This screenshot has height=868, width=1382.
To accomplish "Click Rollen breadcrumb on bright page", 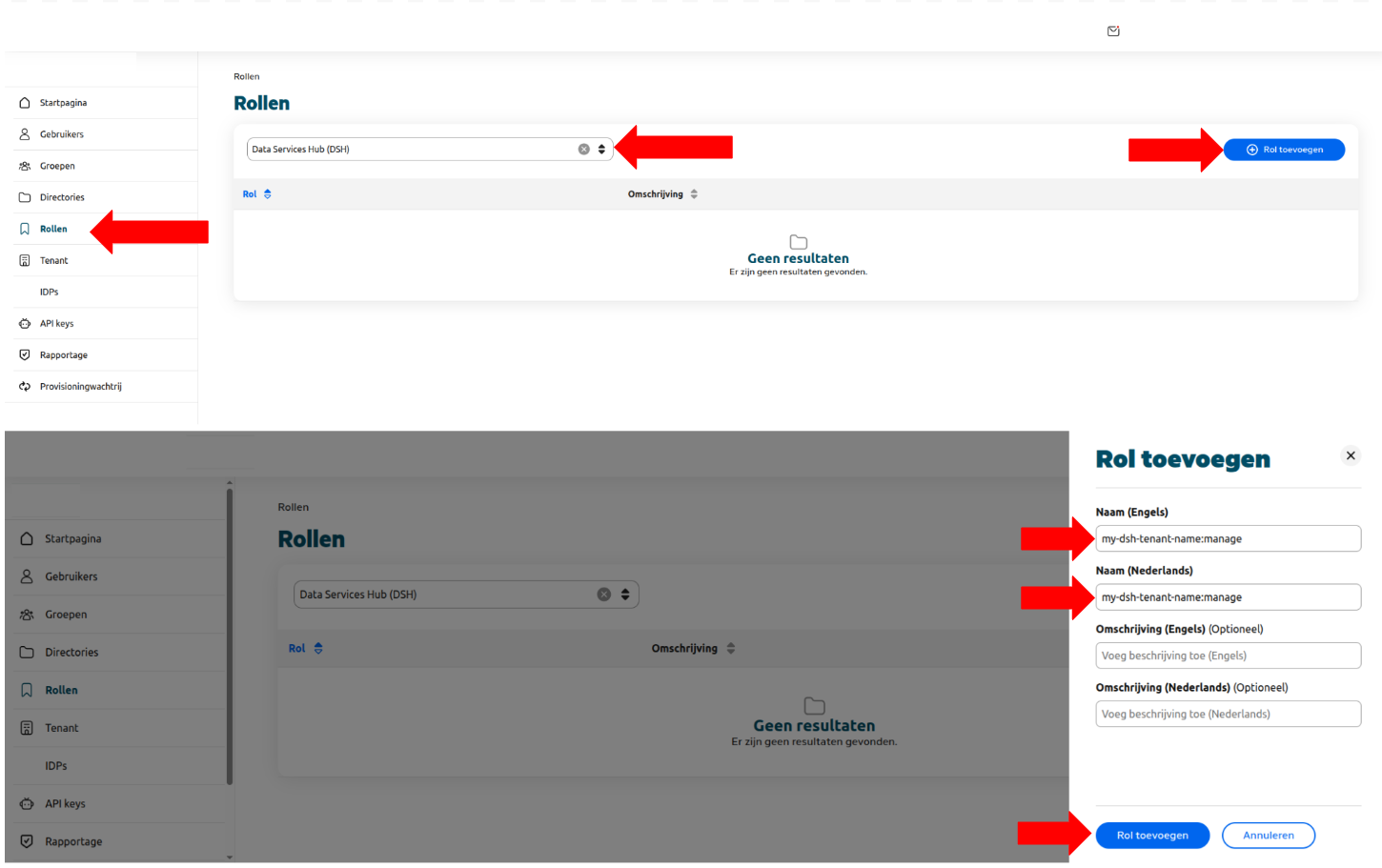I will click(x=247, y=77).
